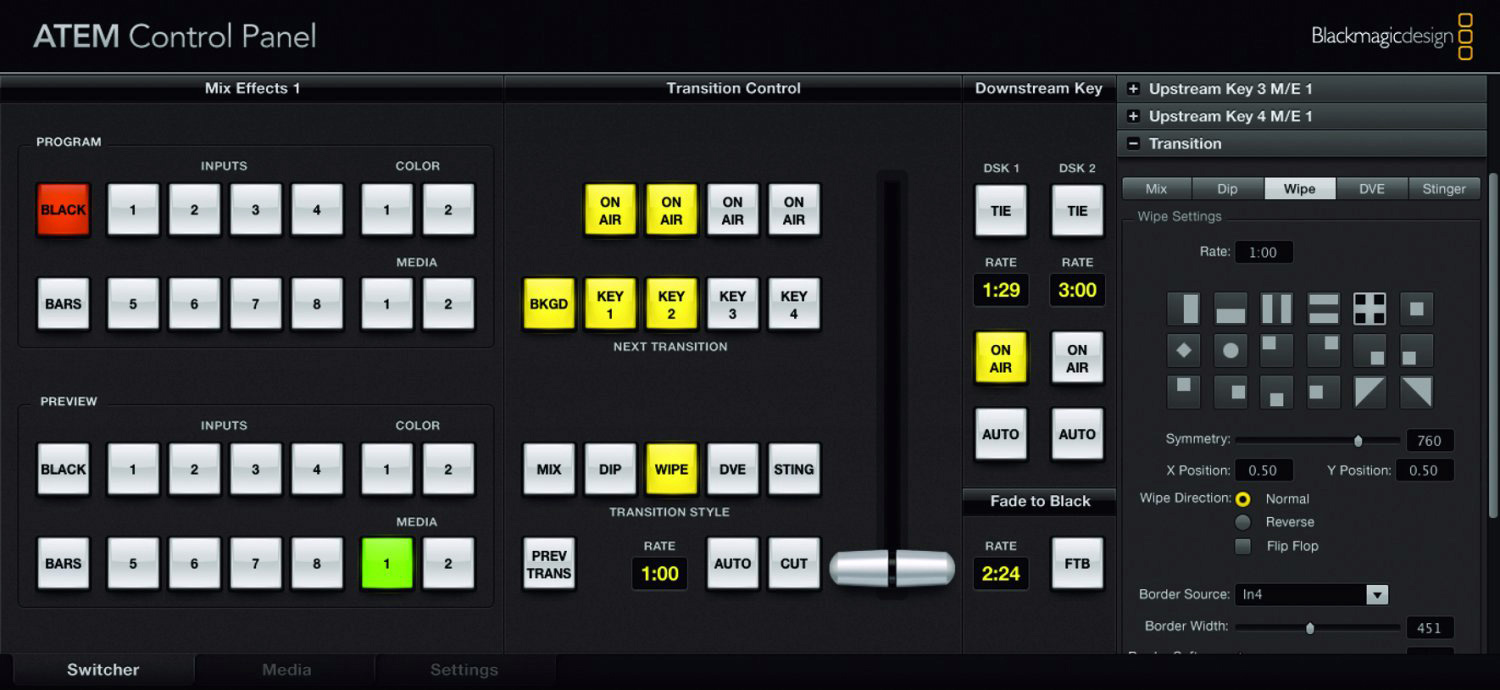The width and height of the screenshot is (1500, 690).
Task: Select the Reverse wipe direction
Action: tap(1243, 522)
